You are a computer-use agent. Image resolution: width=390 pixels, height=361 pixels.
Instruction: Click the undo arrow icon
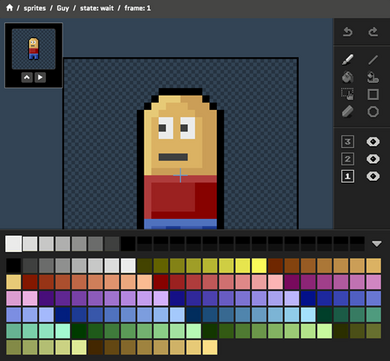[348, 32]
